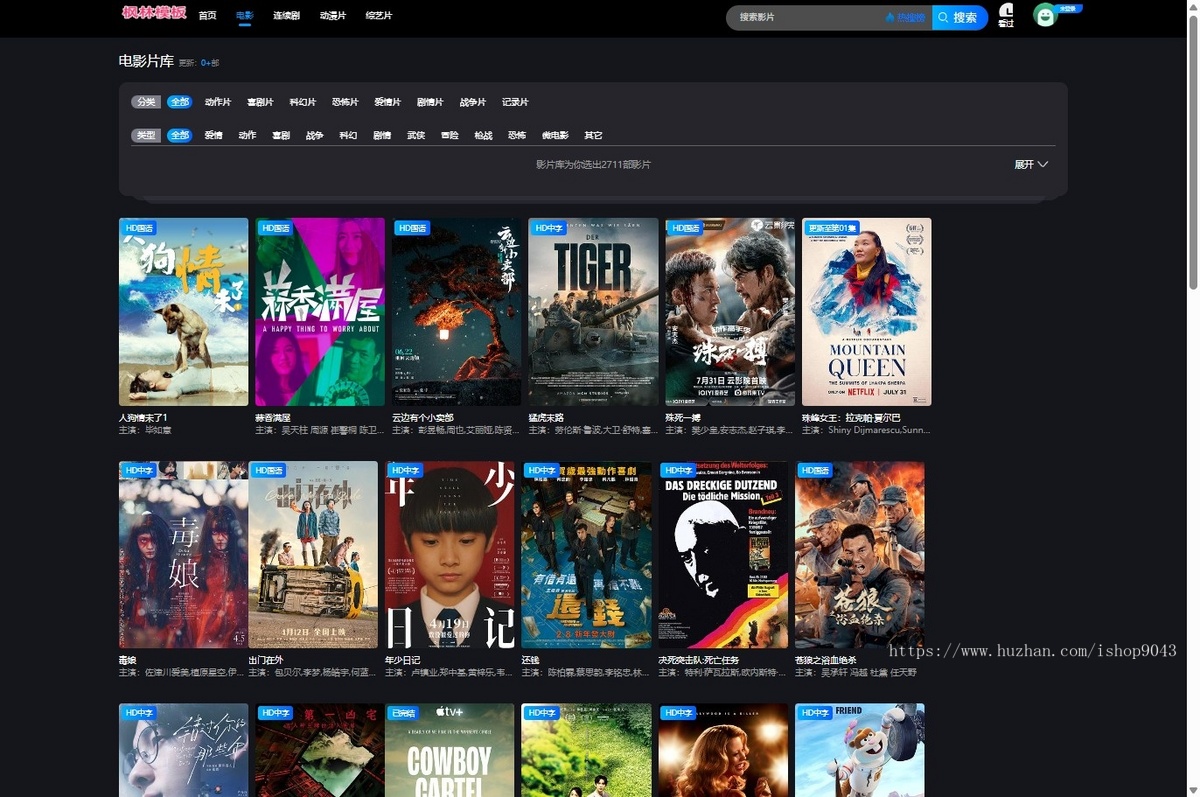Click the 枫林模板 site logo
Image resolution: width=1200 pixels, height=797 pixels.
coord(154,14)
